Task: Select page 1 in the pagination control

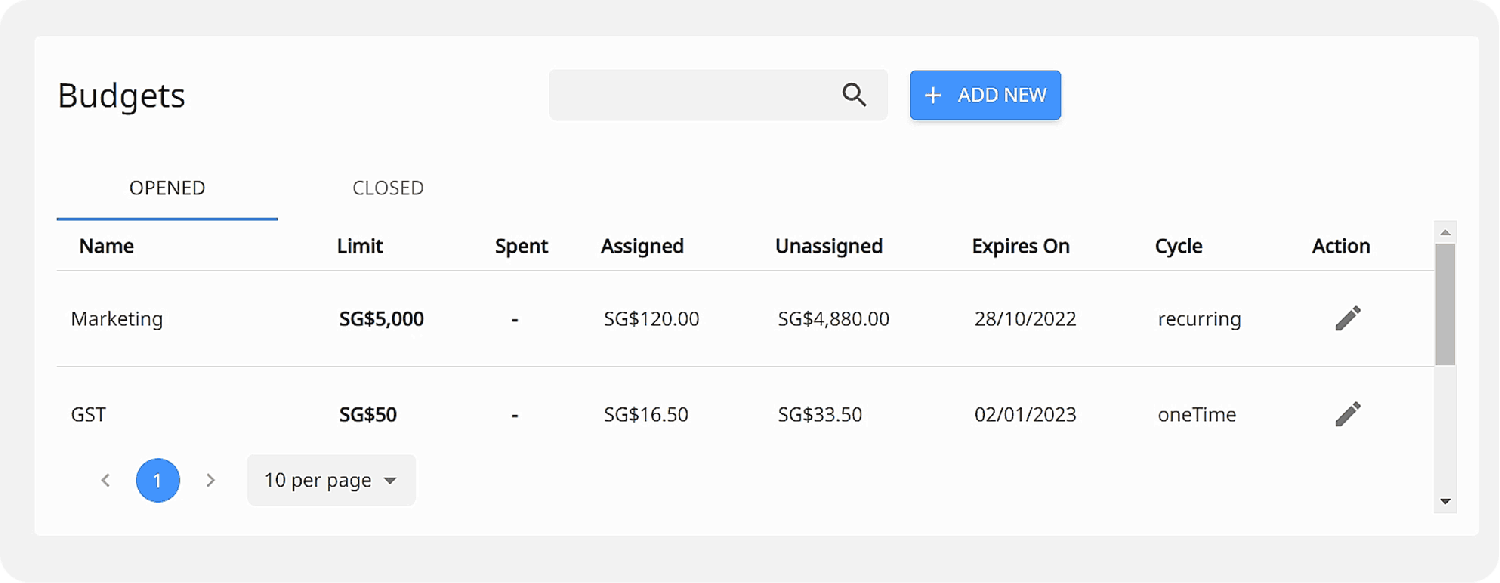Action: (158, 480)
